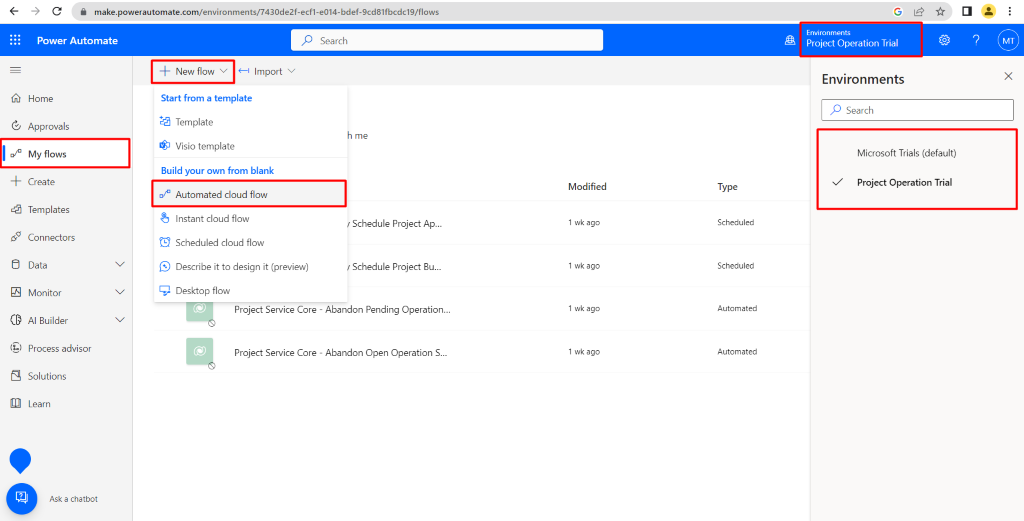Open My flows in the sidebar
Screen dimensions: 1024x521
coord(47,154)
